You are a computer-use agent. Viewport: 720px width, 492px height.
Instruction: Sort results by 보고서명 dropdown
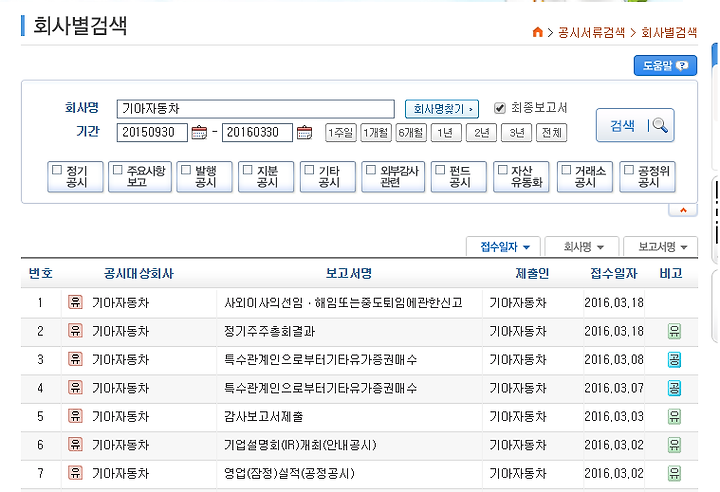[661, 247]
